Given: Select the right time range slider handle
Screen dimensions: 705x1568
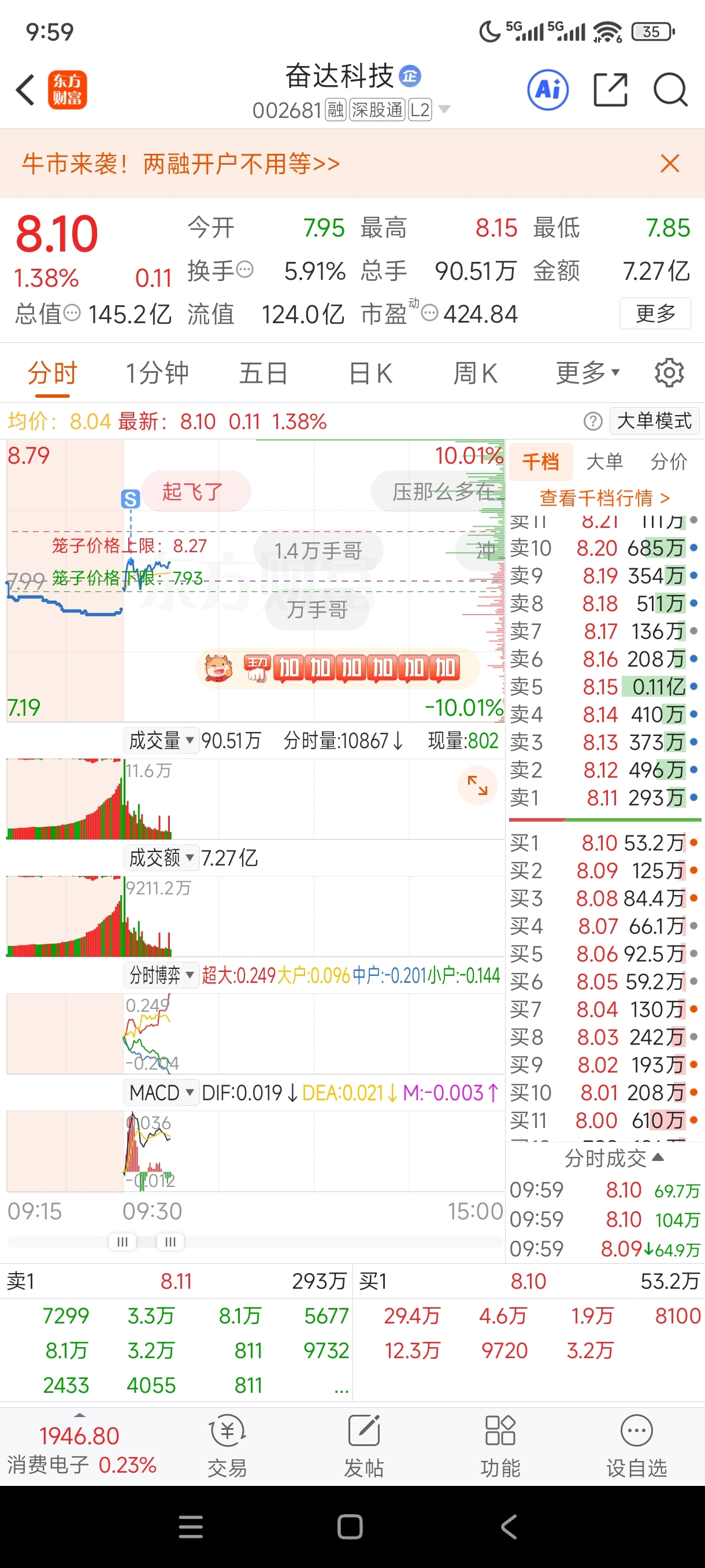Looking at the screenshot, I should click(x=170, y=1242).
